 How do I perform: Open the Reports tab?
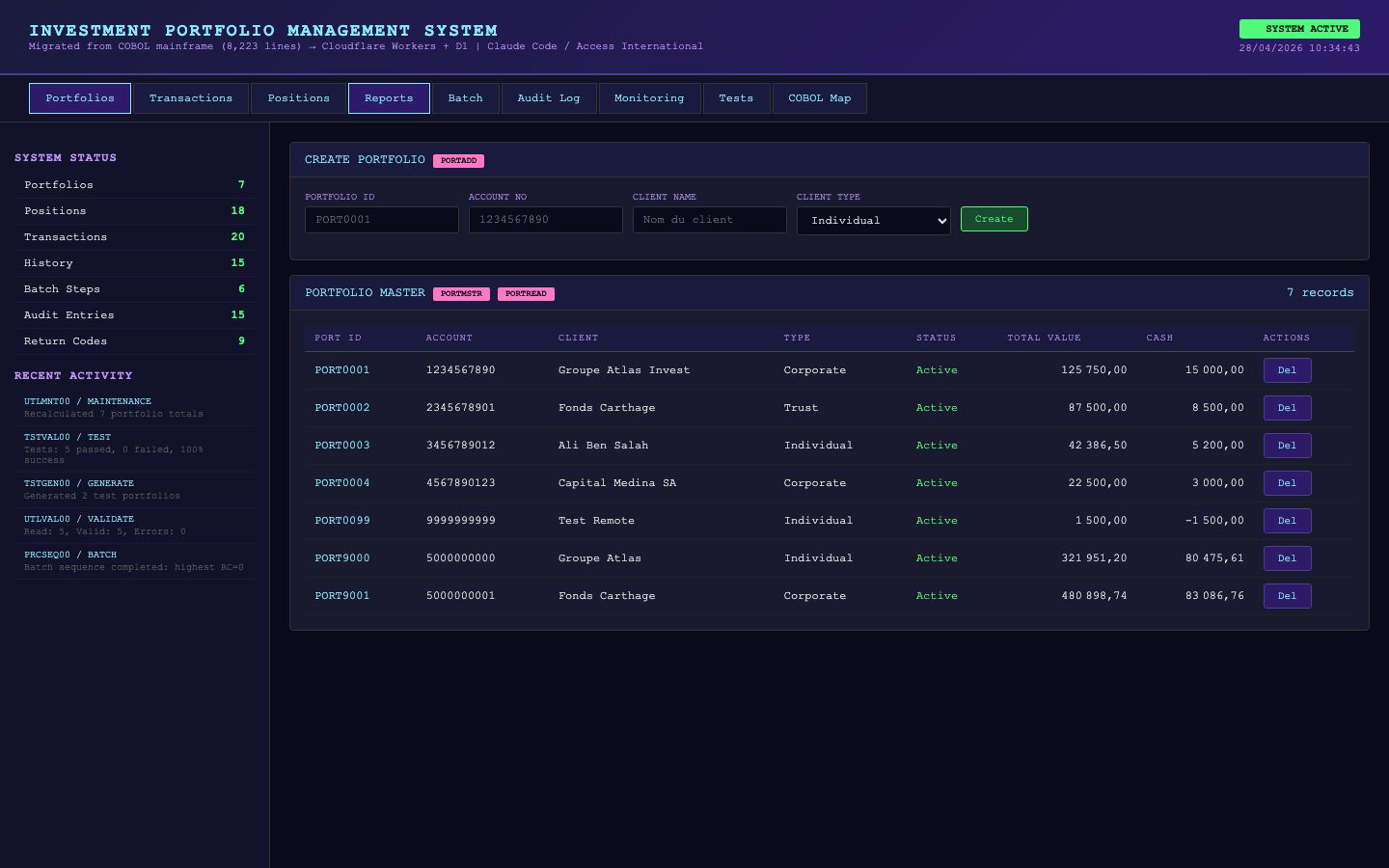[x=389, y=98]
